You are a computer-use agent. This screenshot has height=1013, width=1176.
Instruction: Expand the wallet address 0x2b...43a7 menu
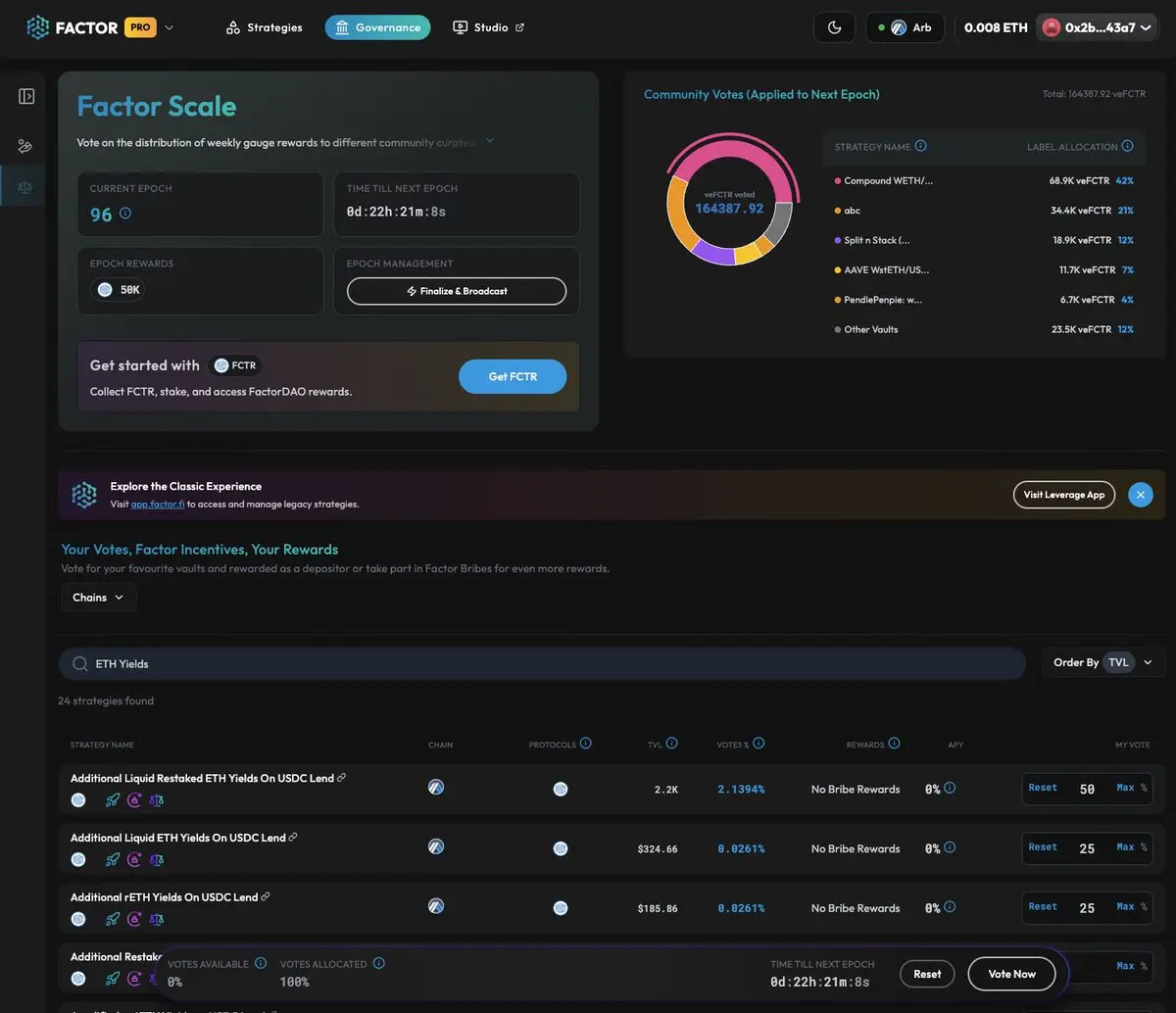click(1097, 27)
